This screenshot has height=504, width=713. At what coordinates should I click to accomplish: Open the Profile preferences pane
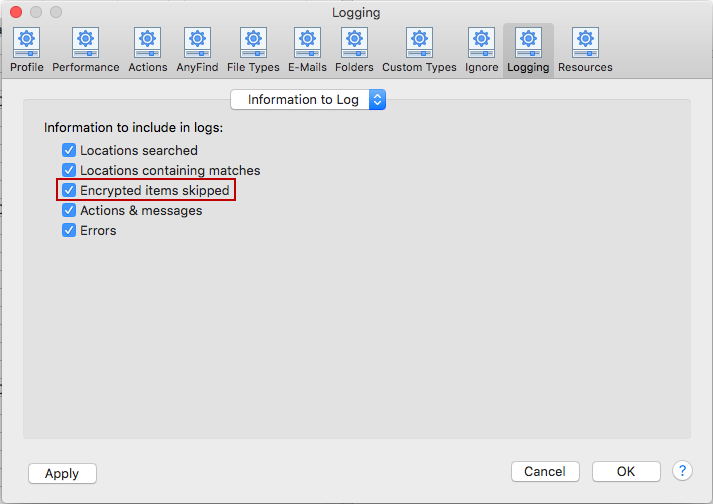26,50
